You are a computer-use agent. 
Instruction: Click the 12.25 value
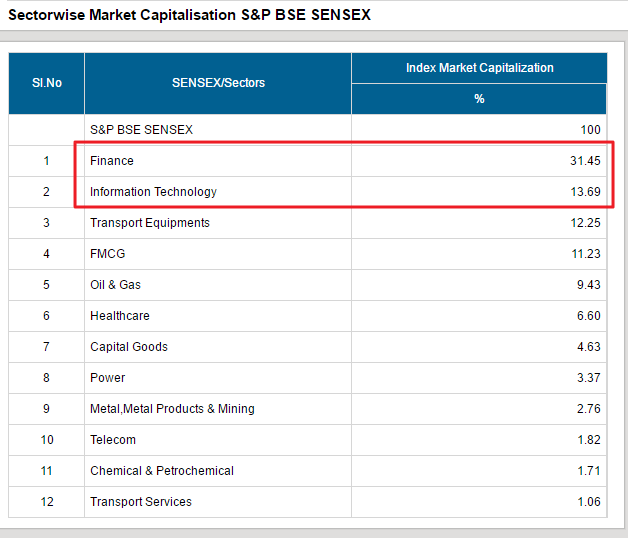[x=585, y=223]
